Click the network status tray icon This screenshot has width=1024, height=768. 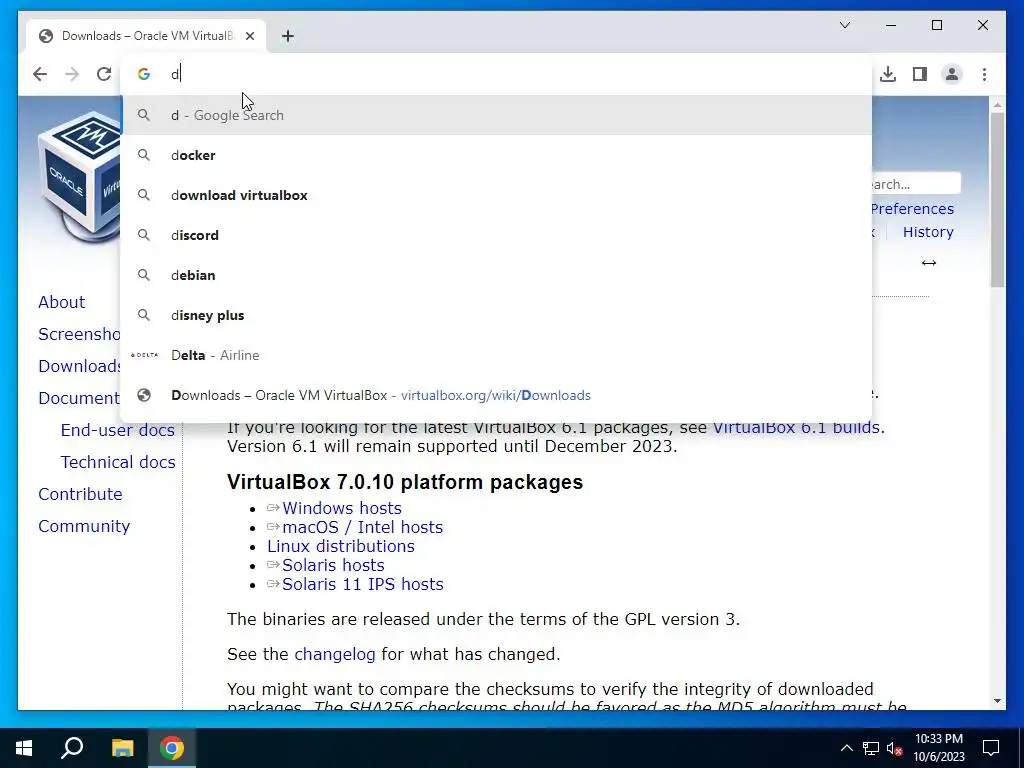(x=871, y=748)
